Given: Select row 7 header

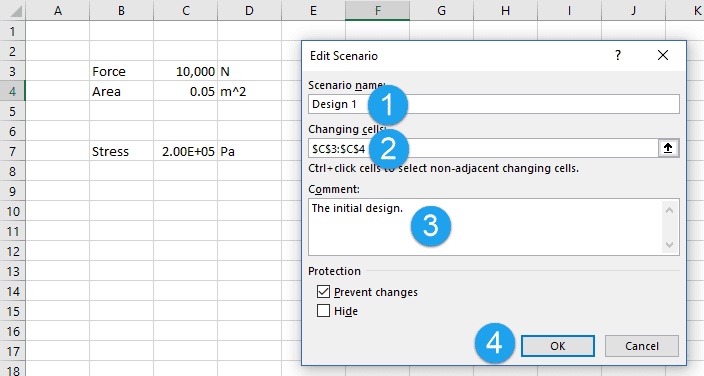Looking at the screenshot, I should [x=13, y=151].
